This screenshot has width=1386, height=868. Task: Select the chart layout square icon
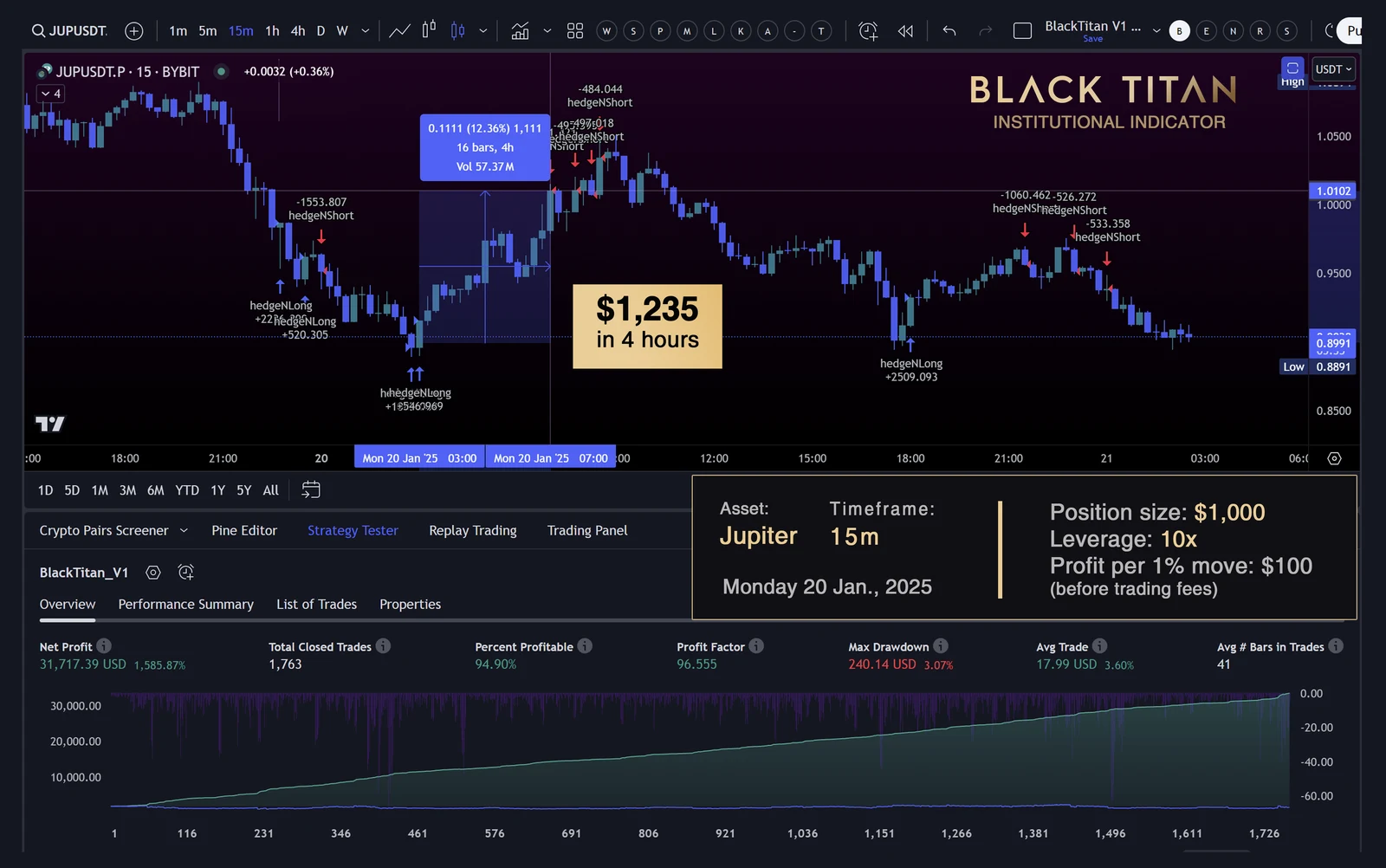coord(1022,31)
